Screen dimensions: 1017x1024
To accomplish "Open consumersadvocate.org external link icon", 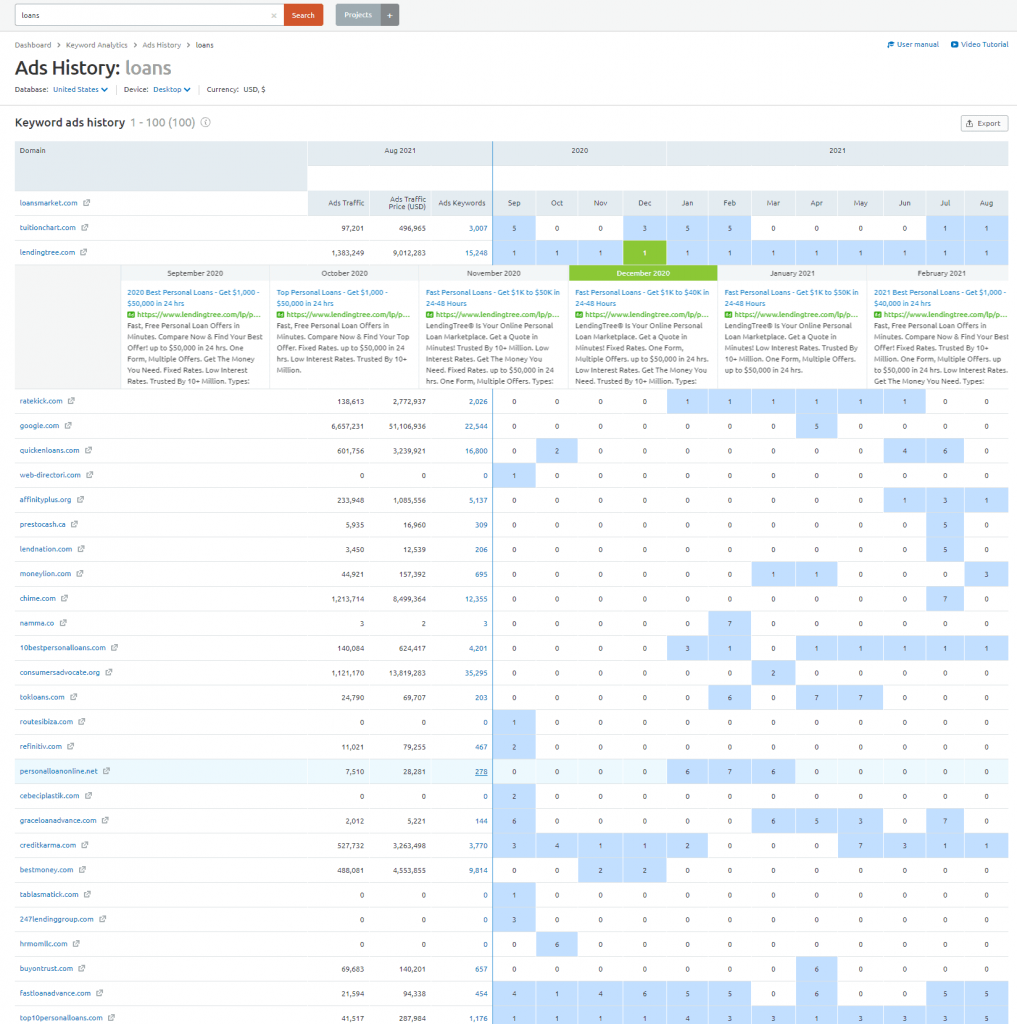I will pyautogui.click(x=109, y=673).
